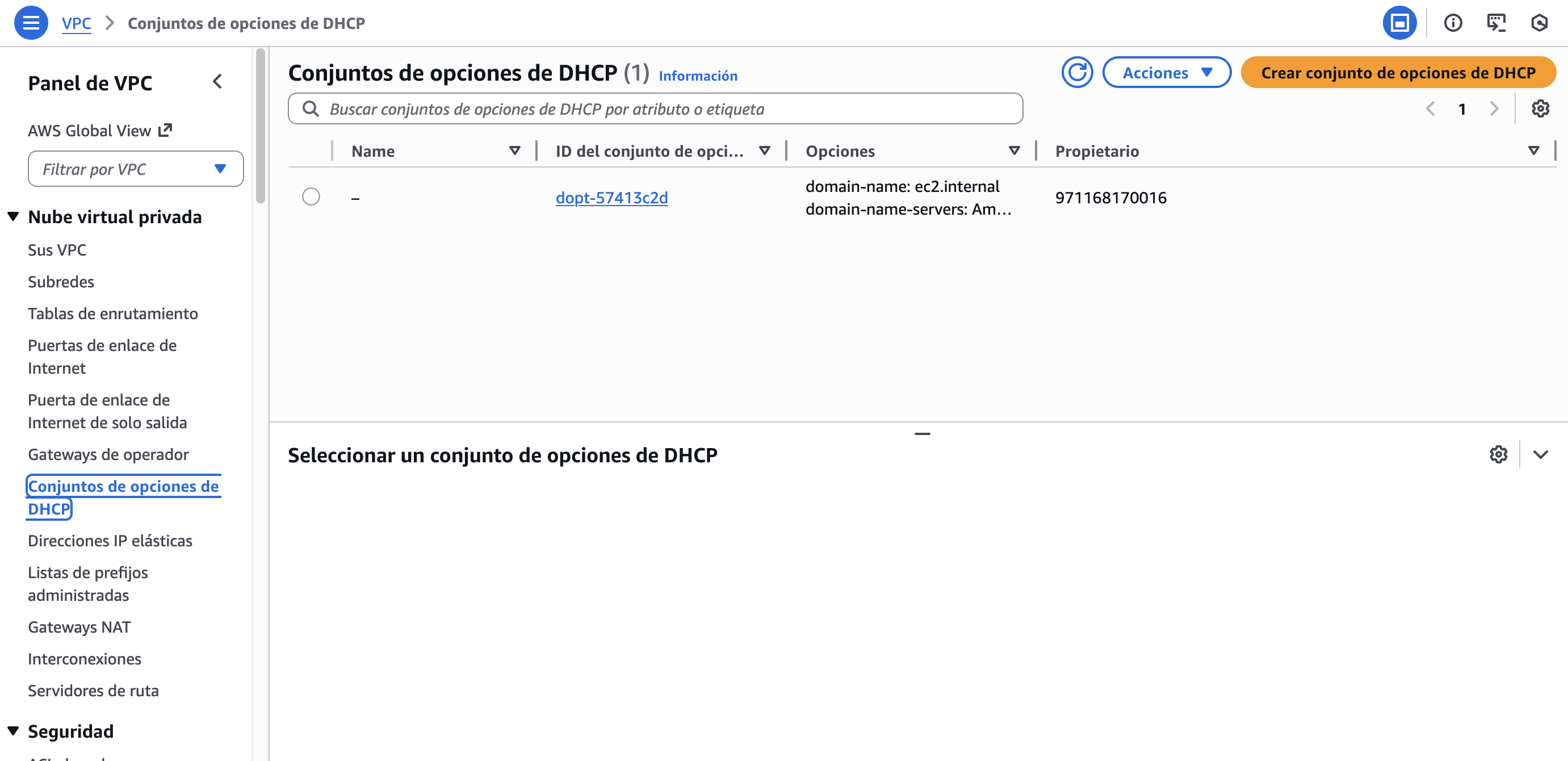The height and width of the screenshot is (761, 1568).
Task: Open AWS Global View external link
Action: 100,131
